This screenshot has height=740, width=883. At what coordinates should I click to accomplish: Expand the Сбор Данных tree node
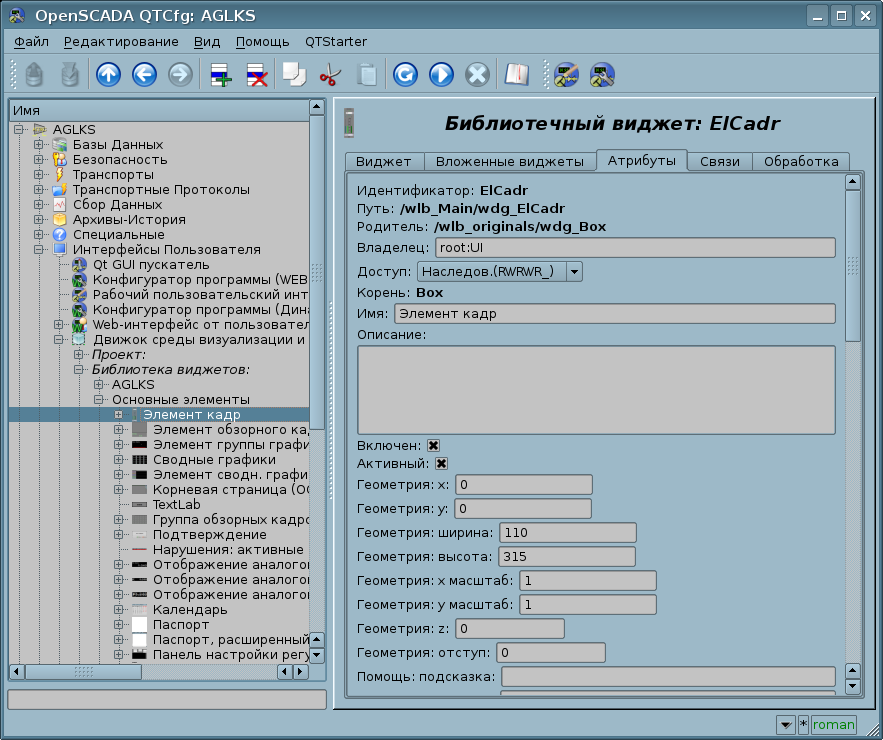(39, 204)
